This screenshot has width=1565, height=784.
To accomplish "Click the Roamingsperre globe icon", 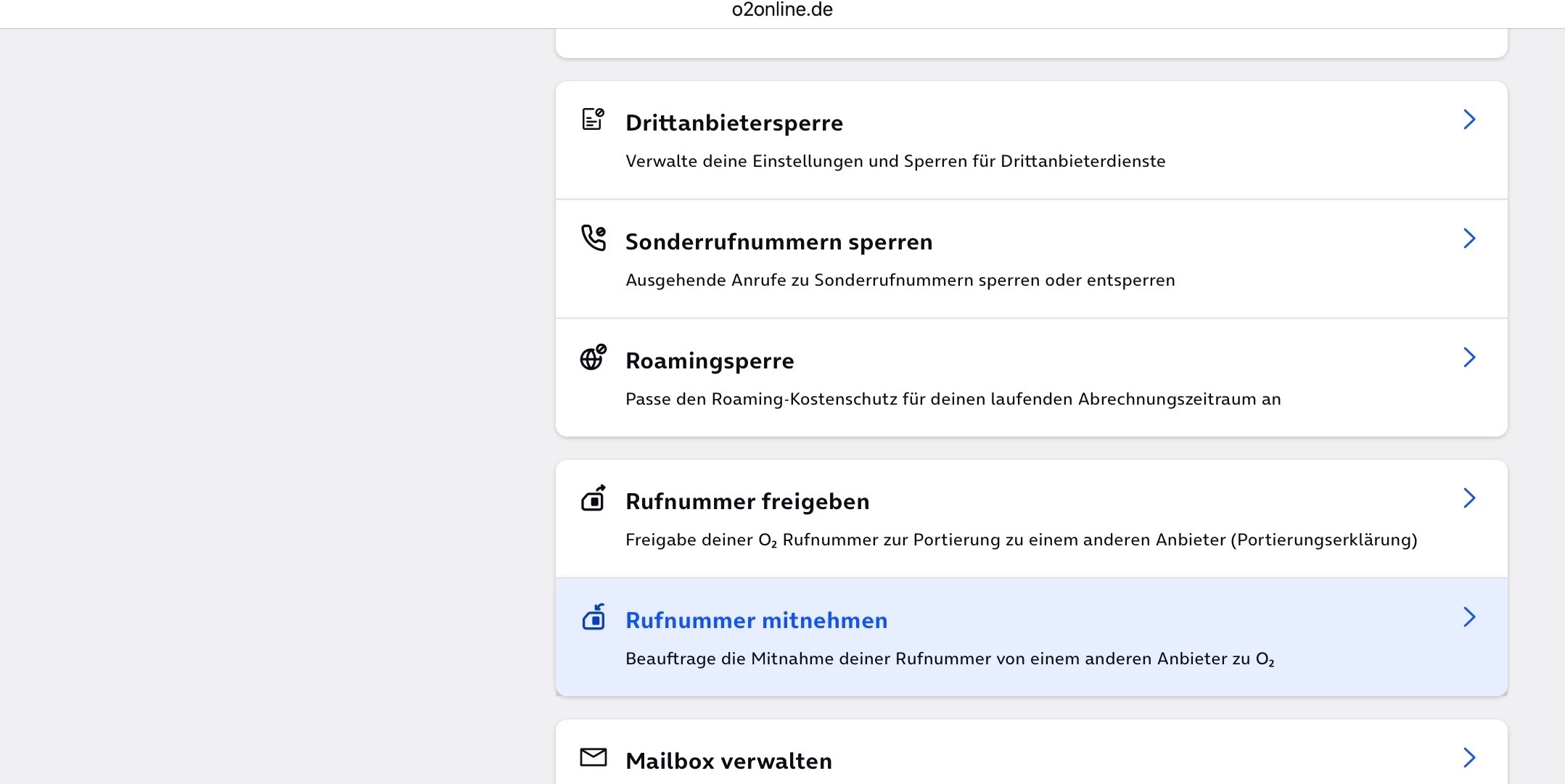I will click(593, 357).
